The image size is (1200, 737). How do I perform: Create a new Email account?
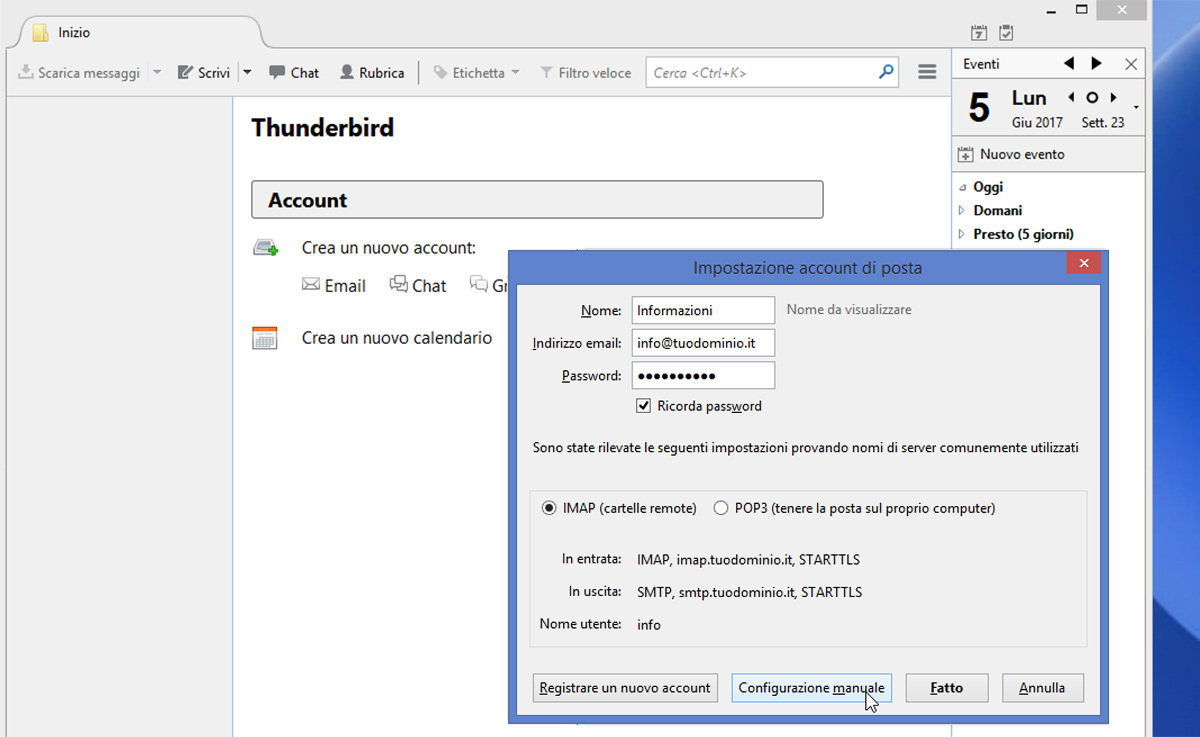[334, 286]
